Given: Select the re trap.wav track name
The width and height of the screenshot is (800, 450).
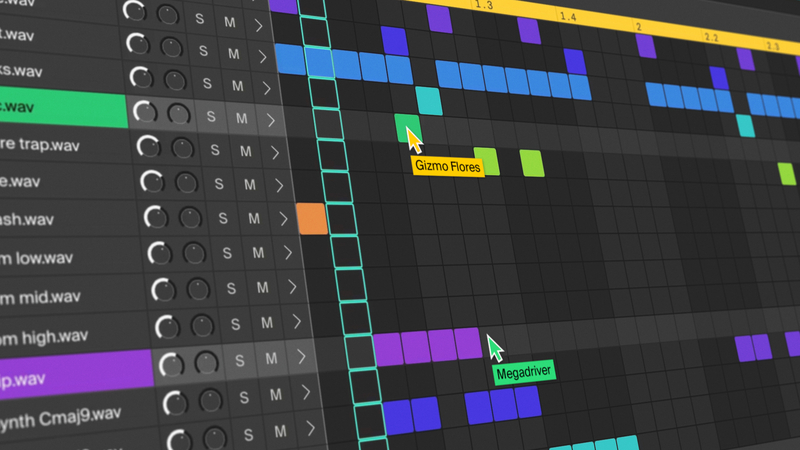Looking at the screenshot, I should point(40,145).
